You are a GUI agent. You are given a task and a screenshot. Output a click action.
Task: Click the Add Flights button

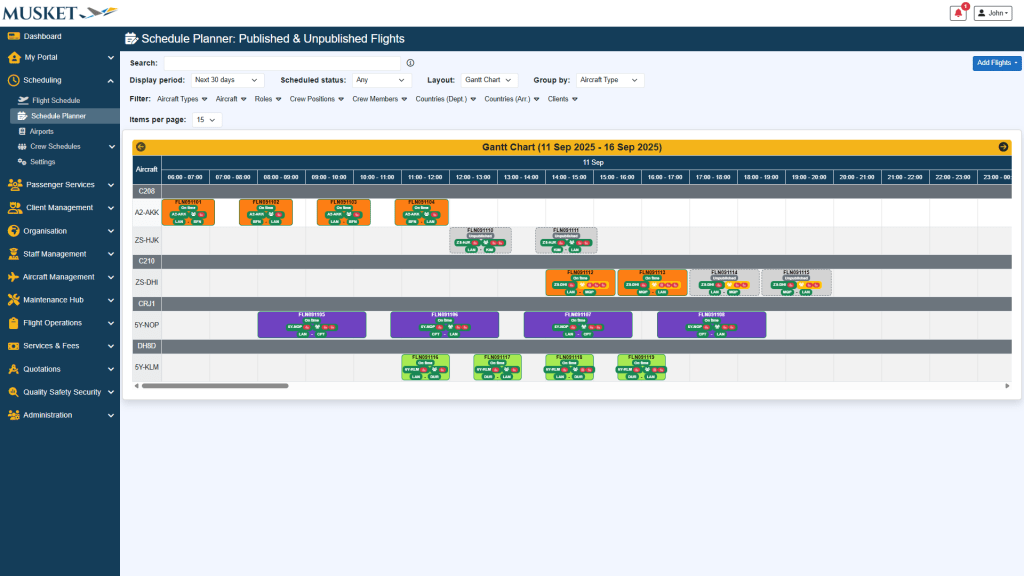point(996,63)
